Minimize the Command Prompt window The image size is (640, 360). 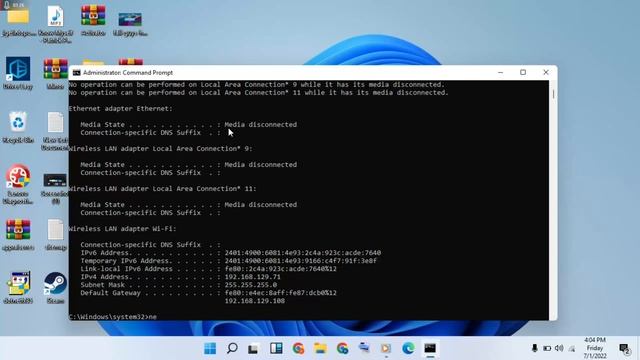pyautogui.click(x=500, y=72)
